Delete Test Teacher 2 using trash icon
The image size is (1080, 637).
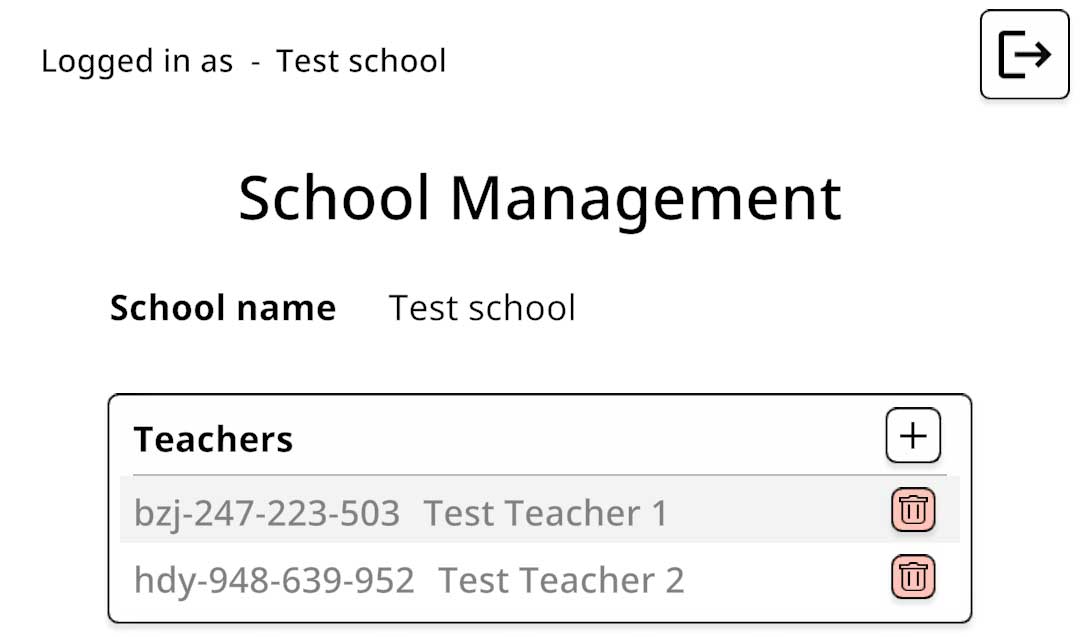coord(913,576)
